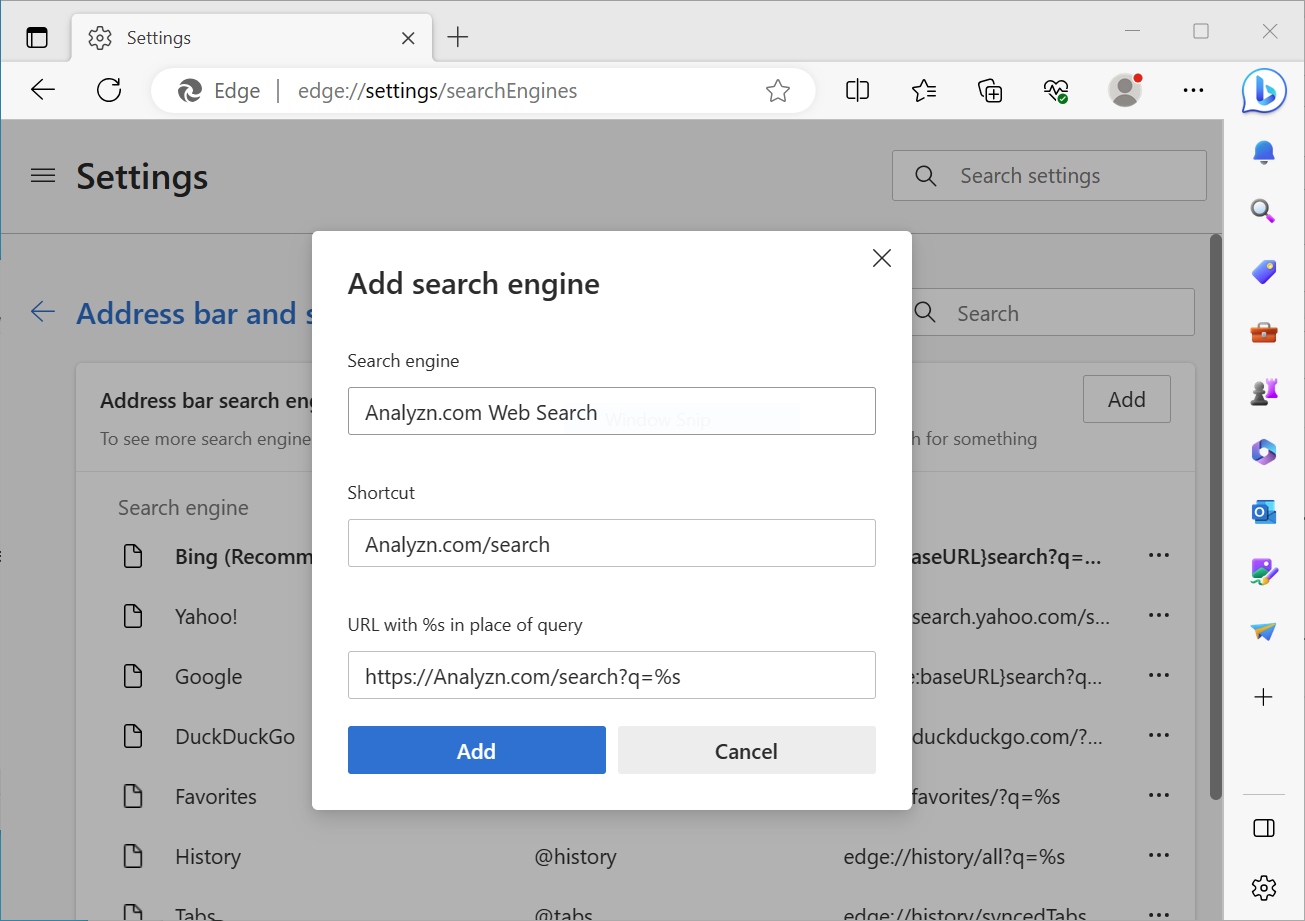This screenshot has width=1305, height=921.
Task: Open Games chess icon in sidebar
Action: click(x=1264, y=392)
